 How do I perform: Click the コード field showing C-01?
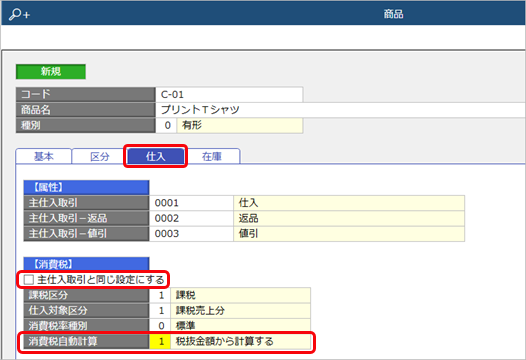click(x=229, y=94)
